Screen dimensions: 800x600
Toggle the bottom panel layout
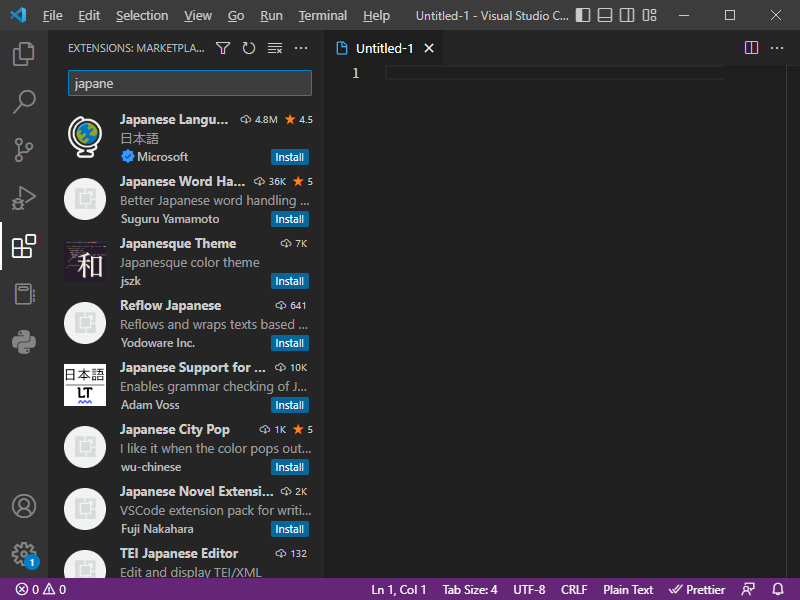[605, 15]
